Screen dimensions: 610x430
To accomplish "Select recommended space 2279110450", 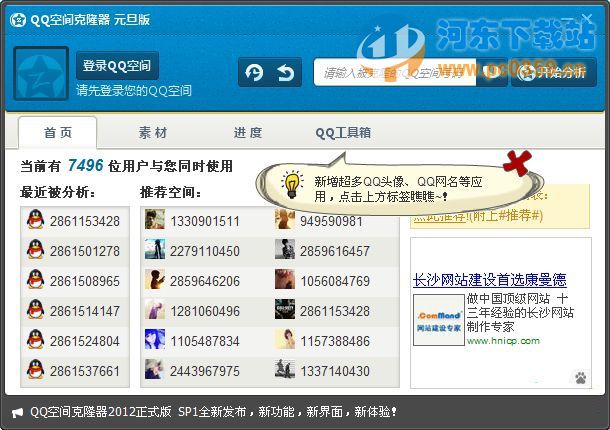I will click(205, 251).
